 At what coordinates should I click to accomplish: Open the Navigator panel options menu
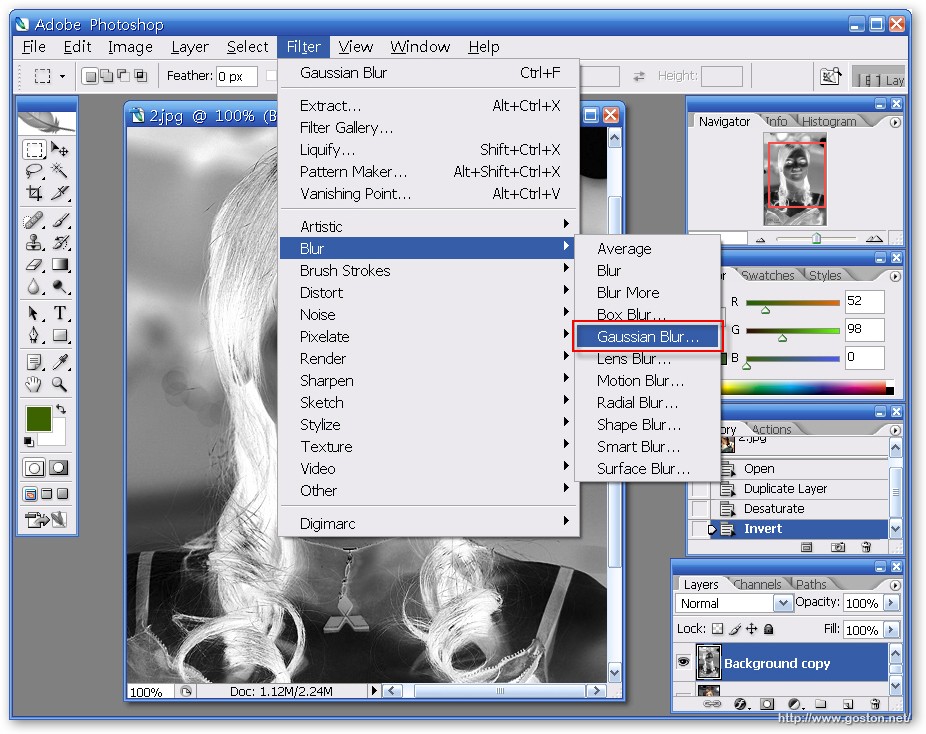click(x=895, y=122)
